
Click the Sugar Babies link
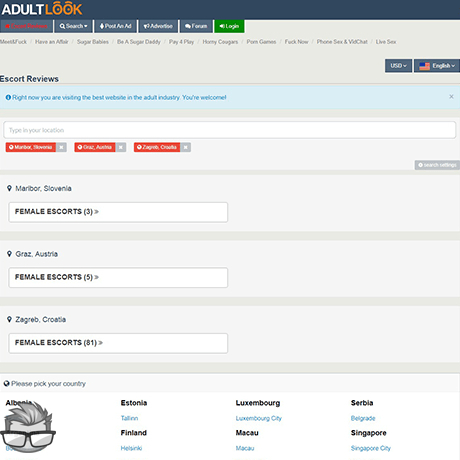93,42
